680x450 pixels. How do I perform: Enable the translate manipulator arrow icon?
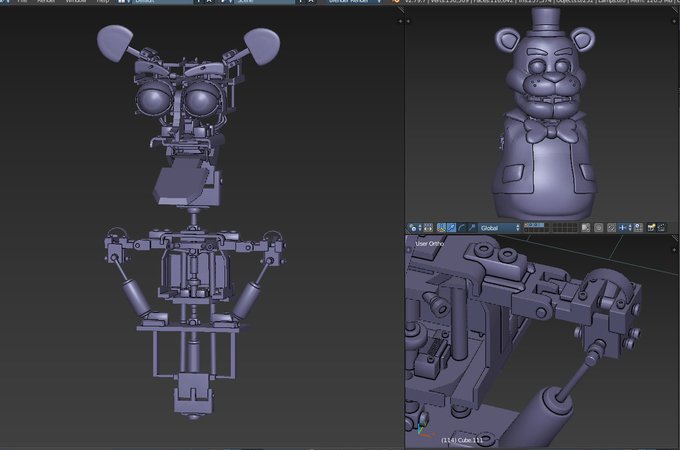point(451,228)
